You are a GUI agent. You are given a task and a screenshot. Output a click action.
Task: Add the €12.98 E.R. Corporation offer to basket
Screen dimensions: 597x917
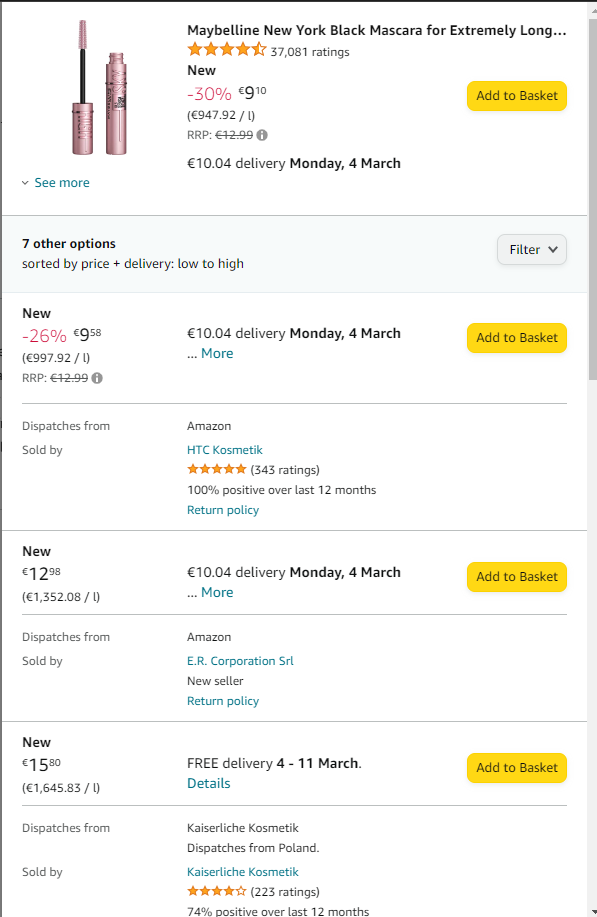(x=517, y=577)
